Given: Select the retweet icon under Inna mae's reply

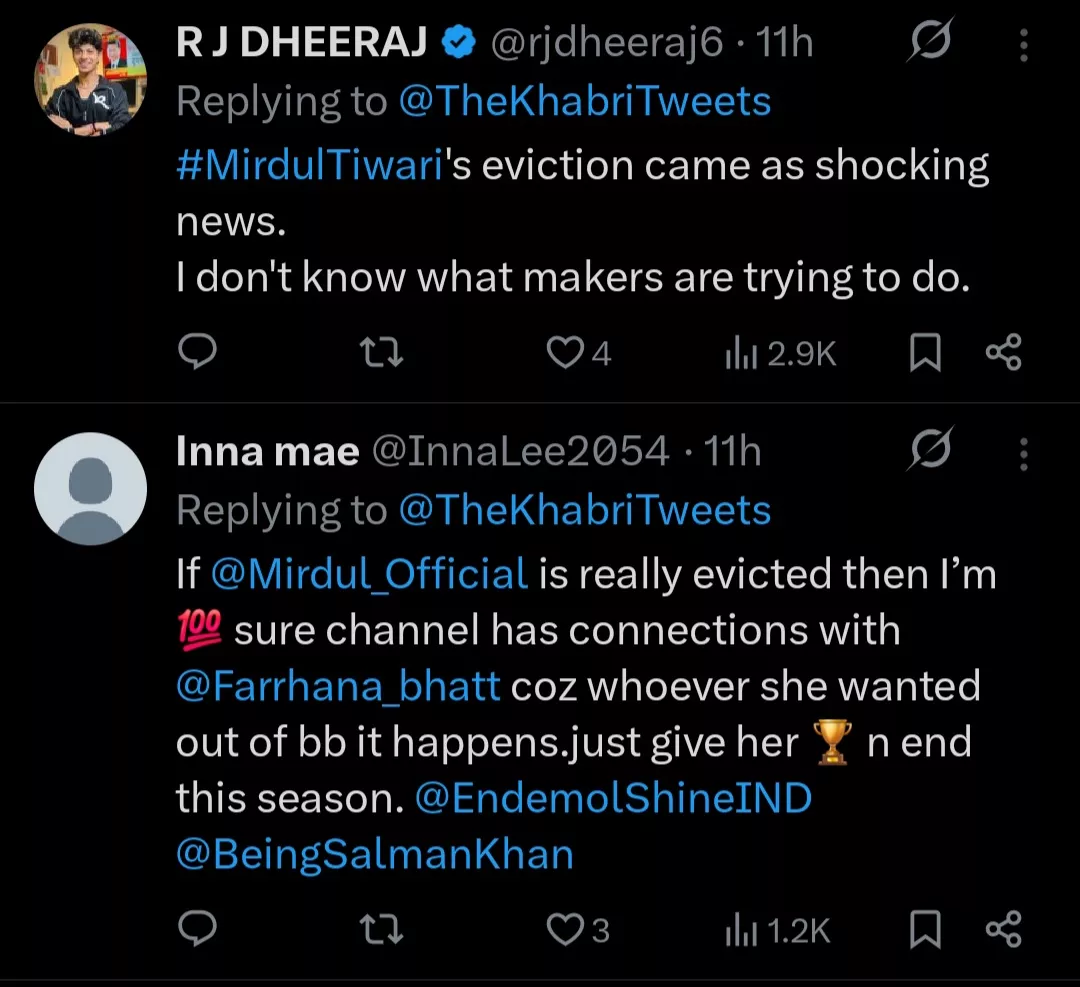Looking at the screenshot, I should (x=380, y=929).
